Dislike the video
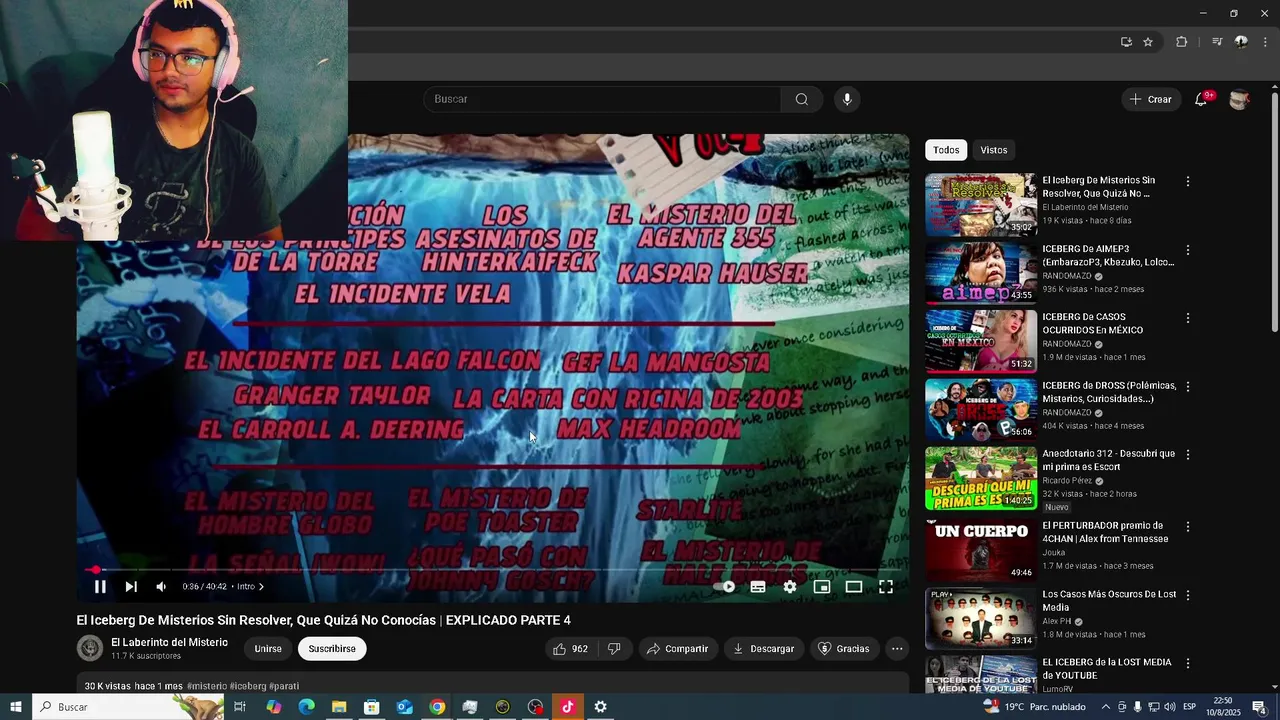 [x=614, y=649]
